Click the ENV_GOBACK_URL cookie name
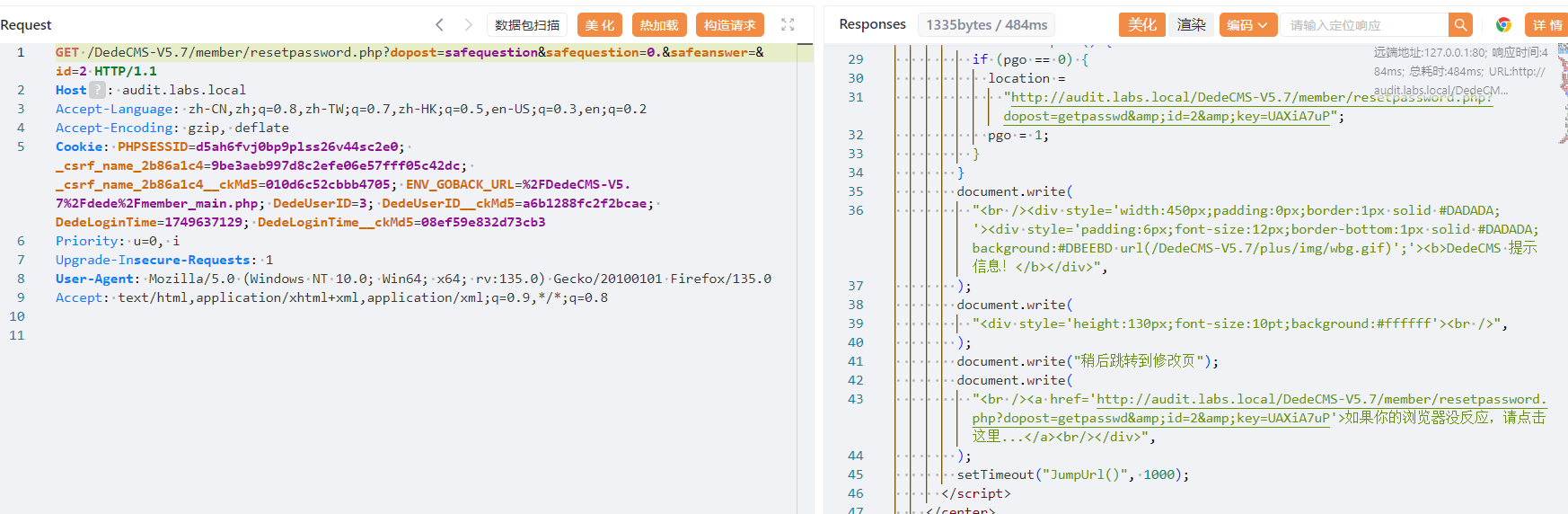This screenshot has width=1568, height=514. click(460, 184)
